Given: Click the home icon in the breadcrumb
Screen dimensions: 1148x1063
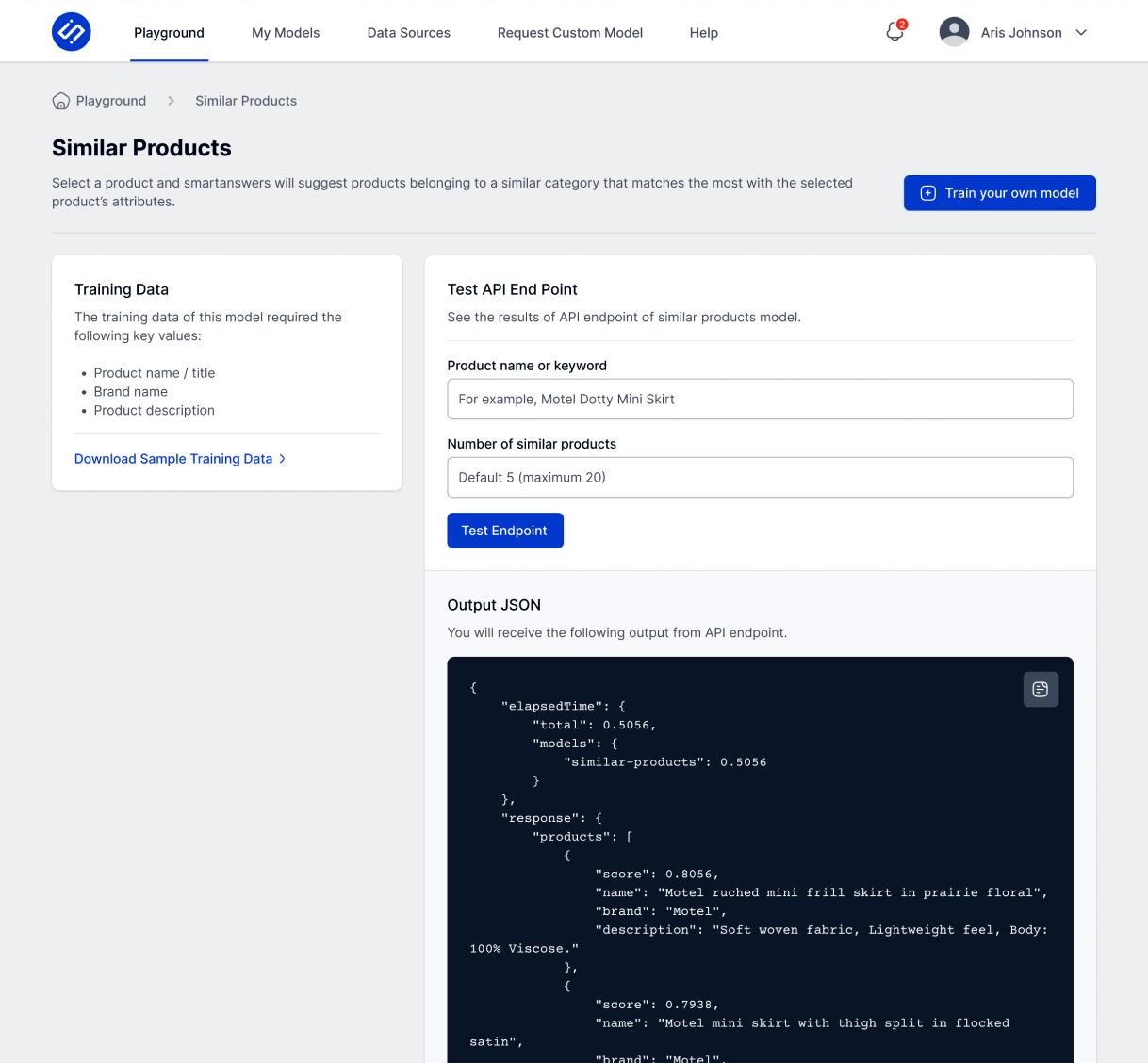Looking at the screenshot, I should pos(61,101).
